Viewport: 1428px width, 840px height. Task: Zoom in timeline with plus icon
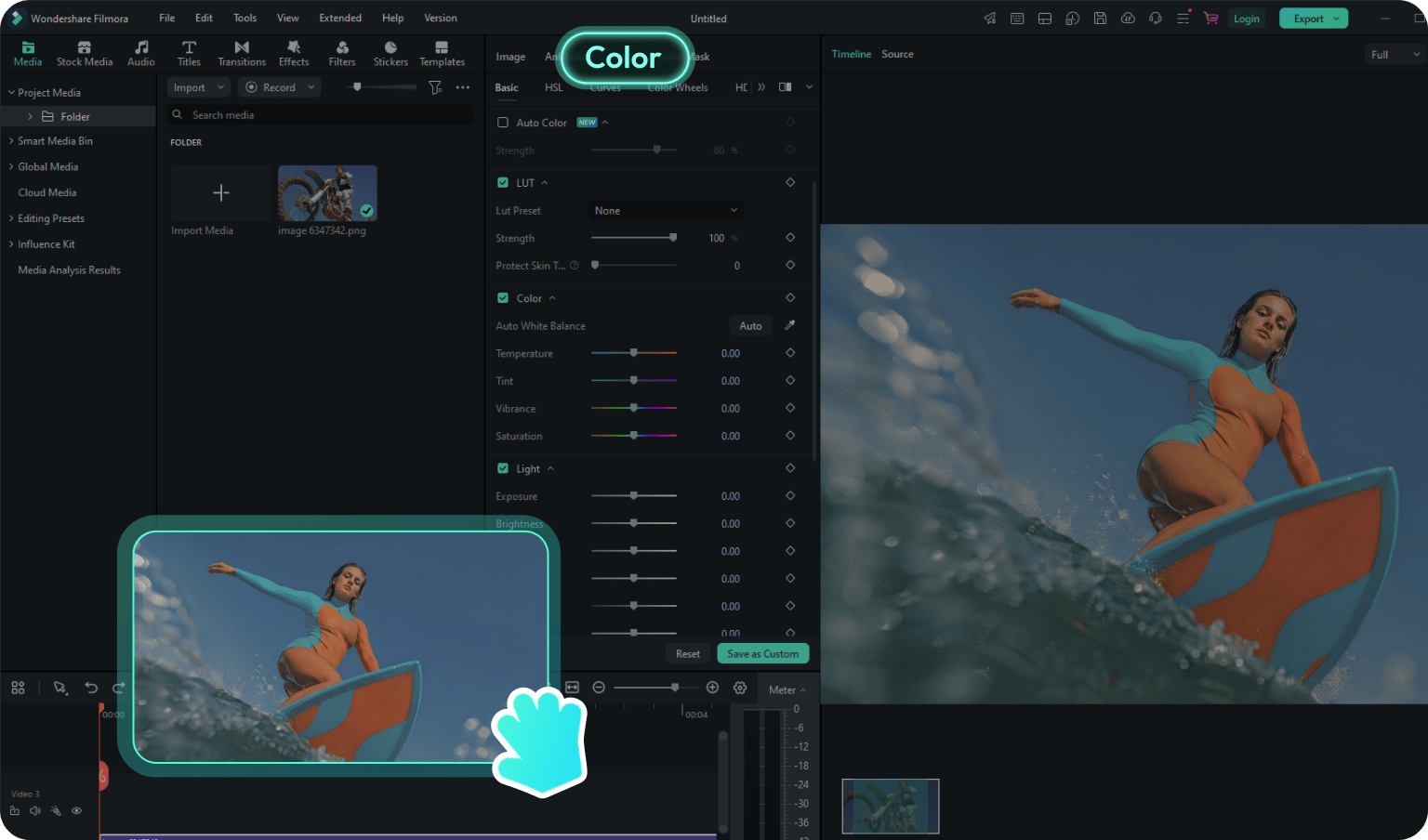(712, 688)
